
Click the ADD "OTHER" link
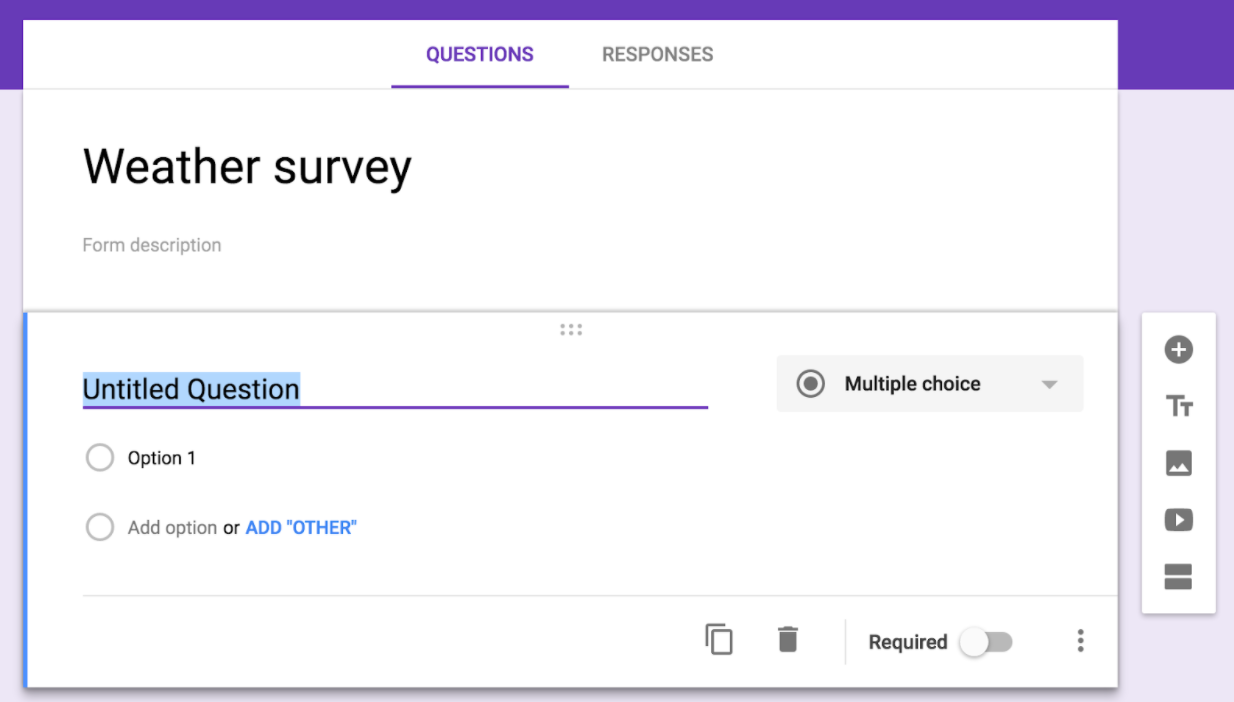point(301,528)
